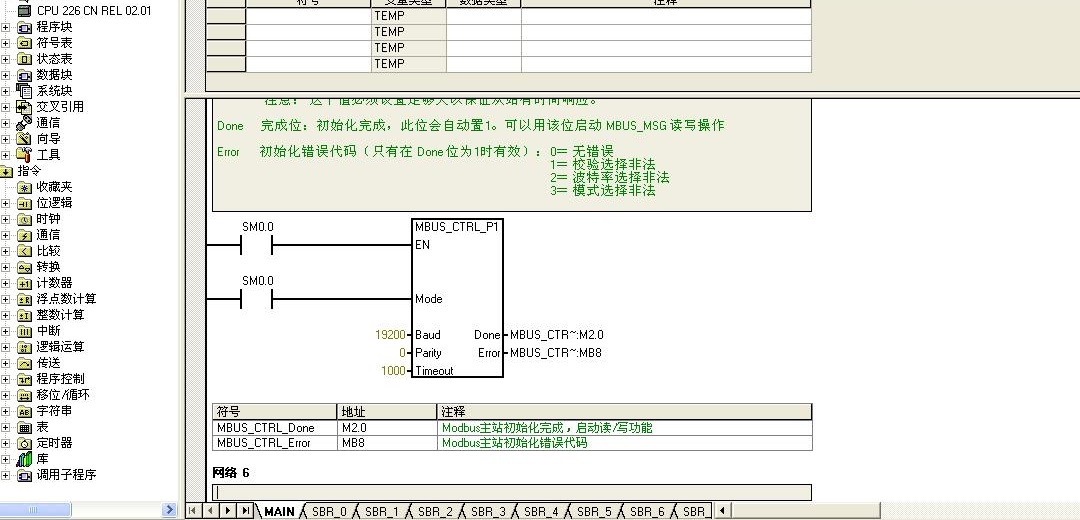
Task: Select the CPU 226 CN REL 02.01 icon
Action: tap(24, 10)
